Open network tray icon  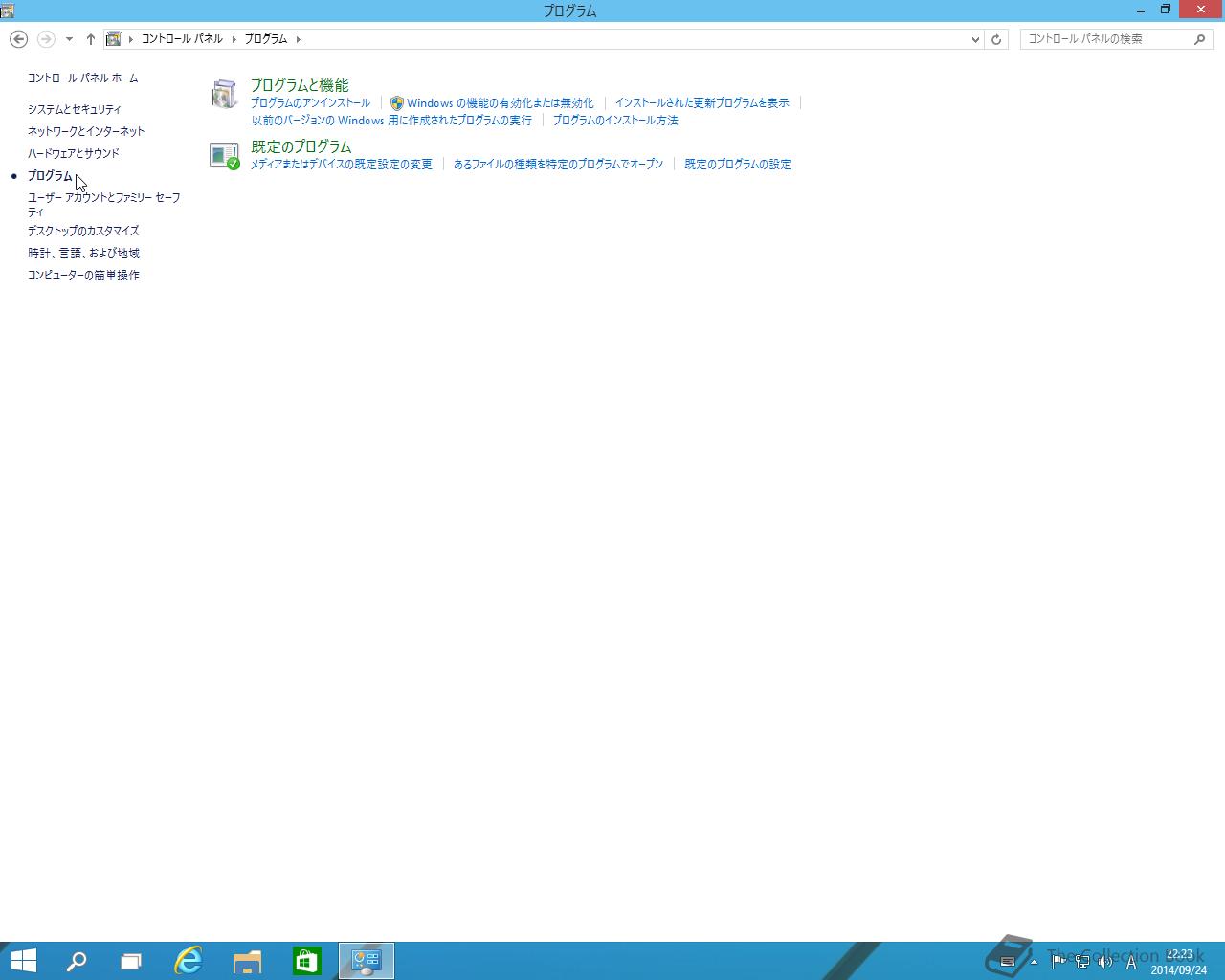[1081, 962]
